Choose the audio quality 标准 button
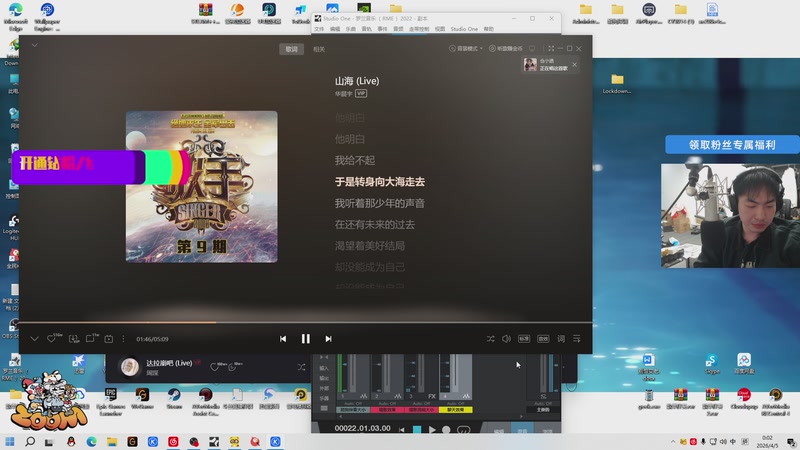800x450 pixels. coord(524,339)
